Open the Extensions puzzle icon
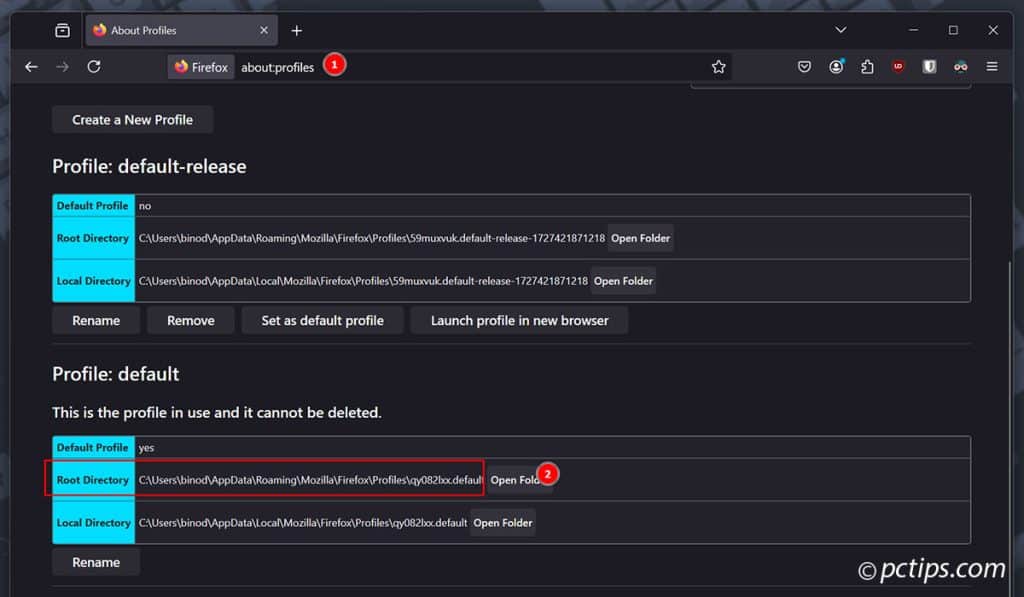Screen dimensions: 1024x597 coord(867,67)
